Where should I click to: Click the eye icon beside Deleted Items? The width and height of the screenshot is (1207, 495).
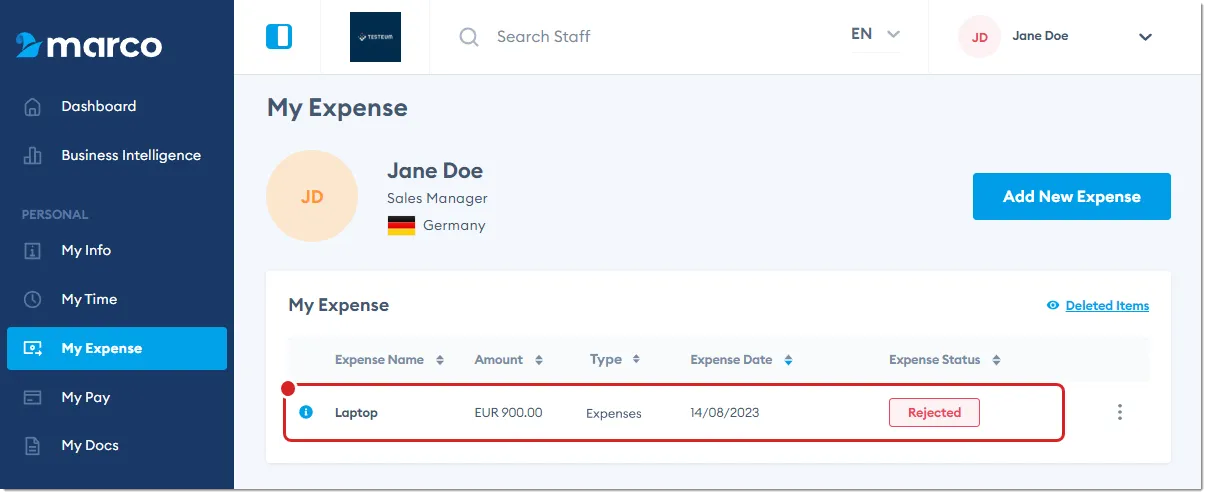1053,306
